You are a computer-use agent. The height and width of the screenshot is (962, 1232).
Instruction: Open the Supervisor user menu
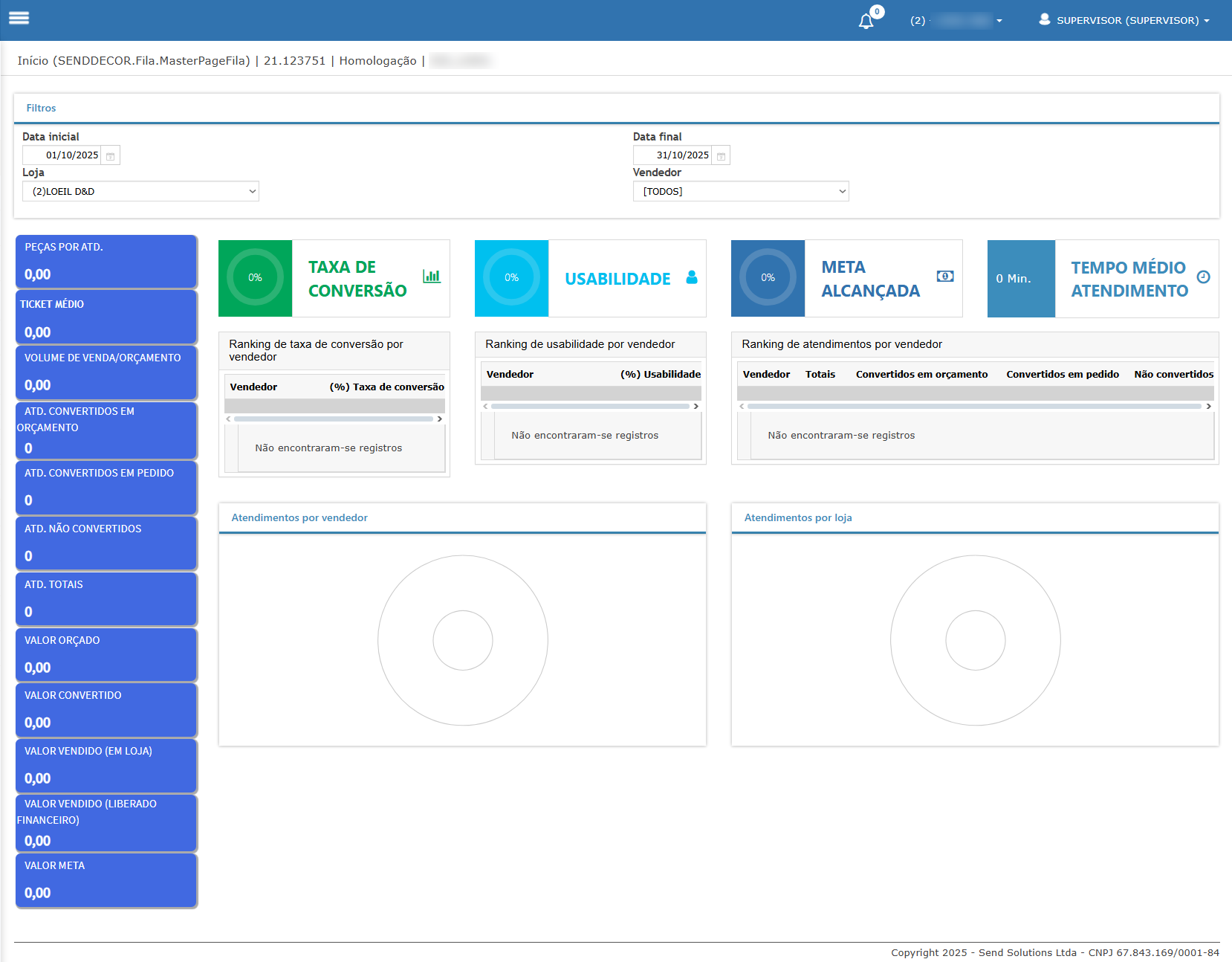(1125, 20)
